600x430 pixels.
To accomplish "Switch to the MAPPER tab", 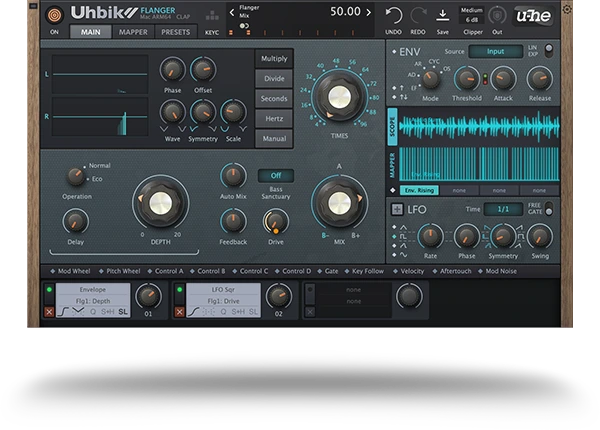I will pos(133,32).
